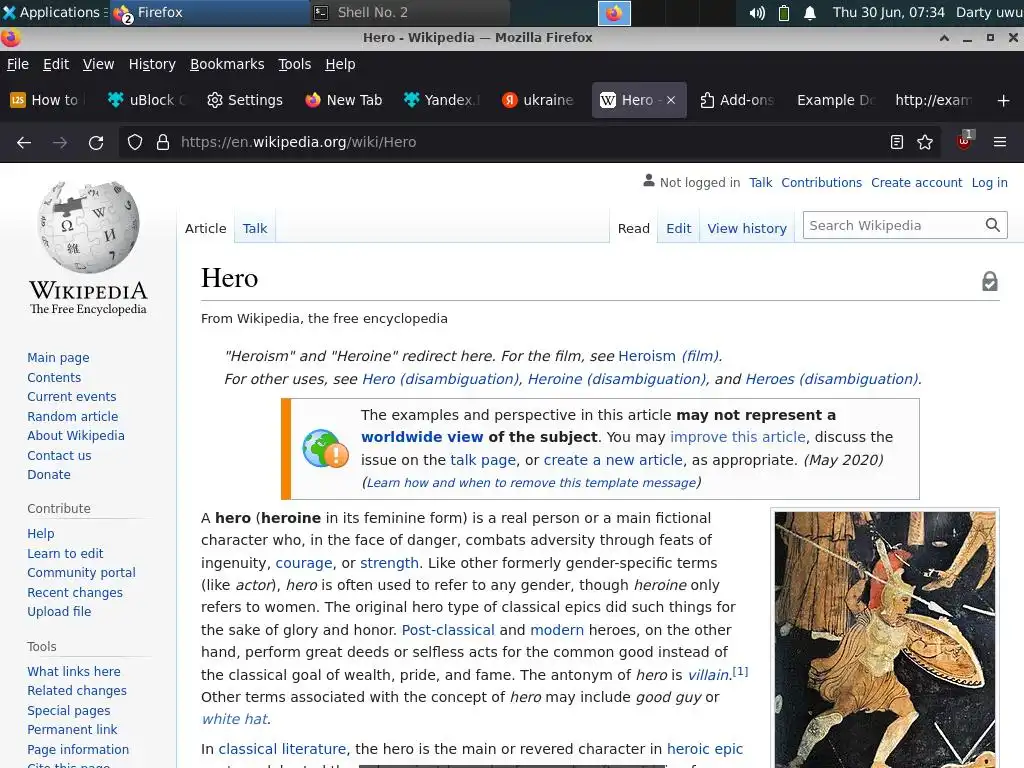Switch to Shell No. 2 taskbar window
This screenshot has height=768, width=1024.
click(x=409, y=12)
